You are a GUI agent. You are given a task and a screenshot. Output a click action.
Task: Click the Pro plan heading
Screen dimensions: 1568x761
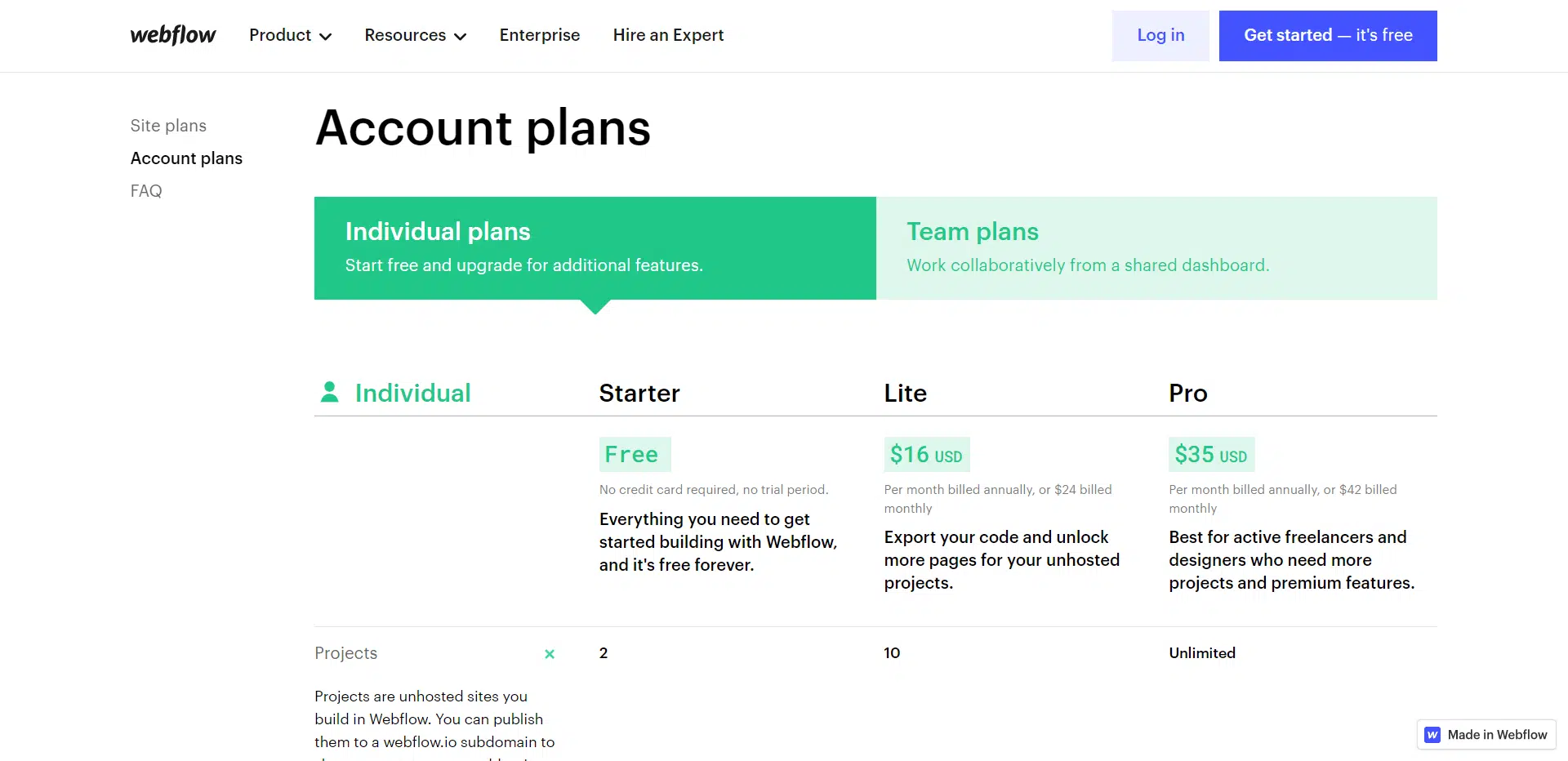1187,394
